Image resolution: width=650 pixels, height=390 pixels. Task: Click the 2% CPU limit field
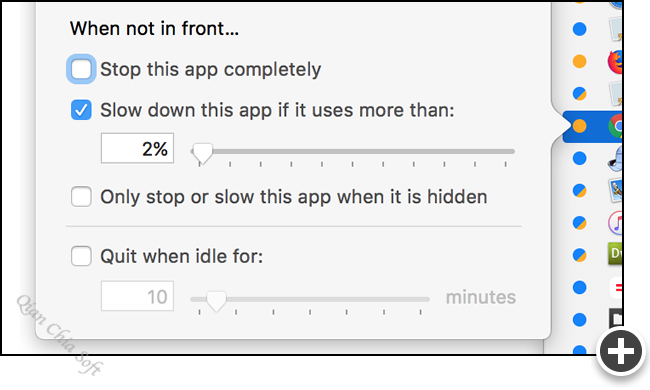[137, 148]
